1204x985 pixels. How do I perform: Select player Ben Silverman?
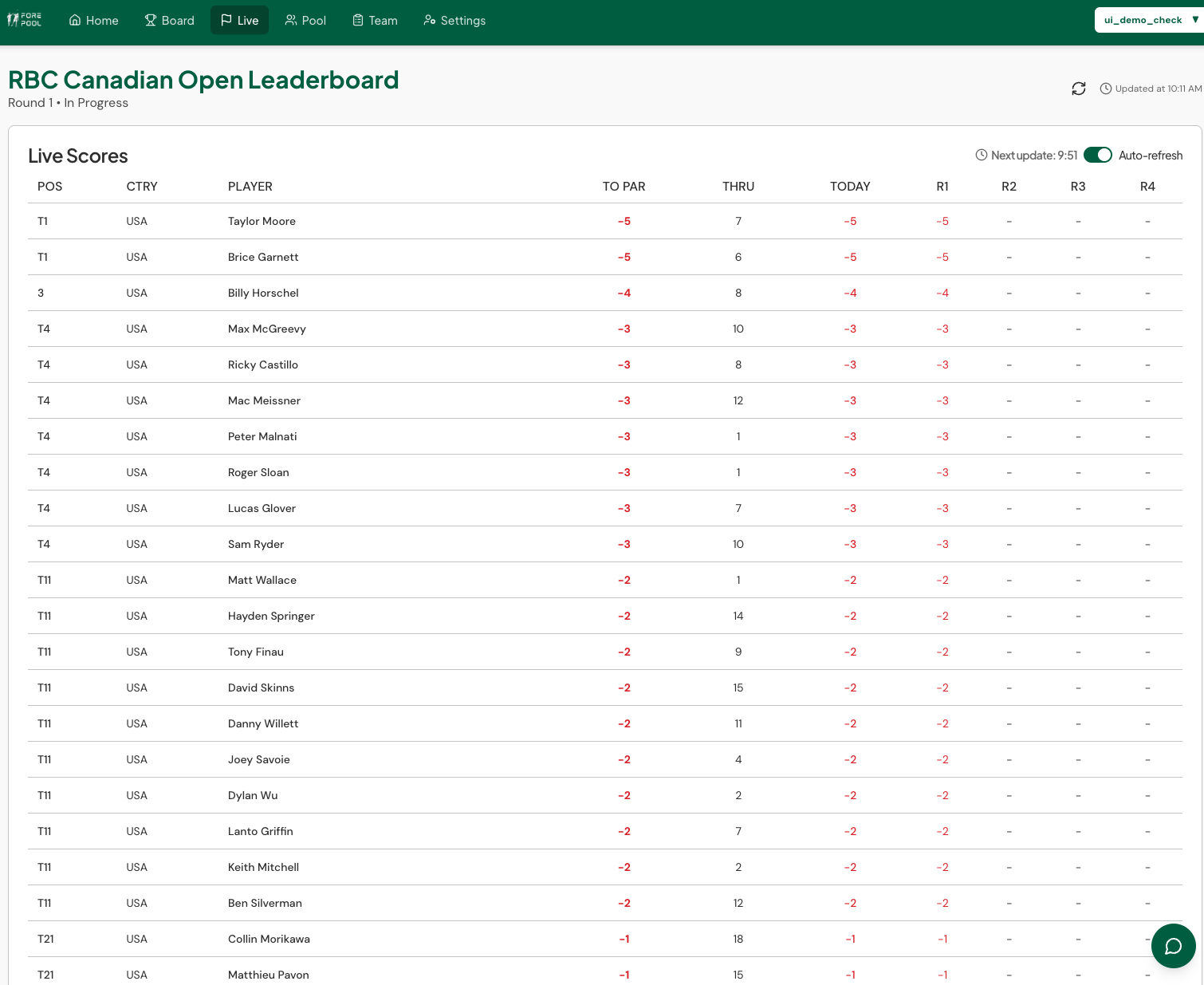[x=265, y=903]
